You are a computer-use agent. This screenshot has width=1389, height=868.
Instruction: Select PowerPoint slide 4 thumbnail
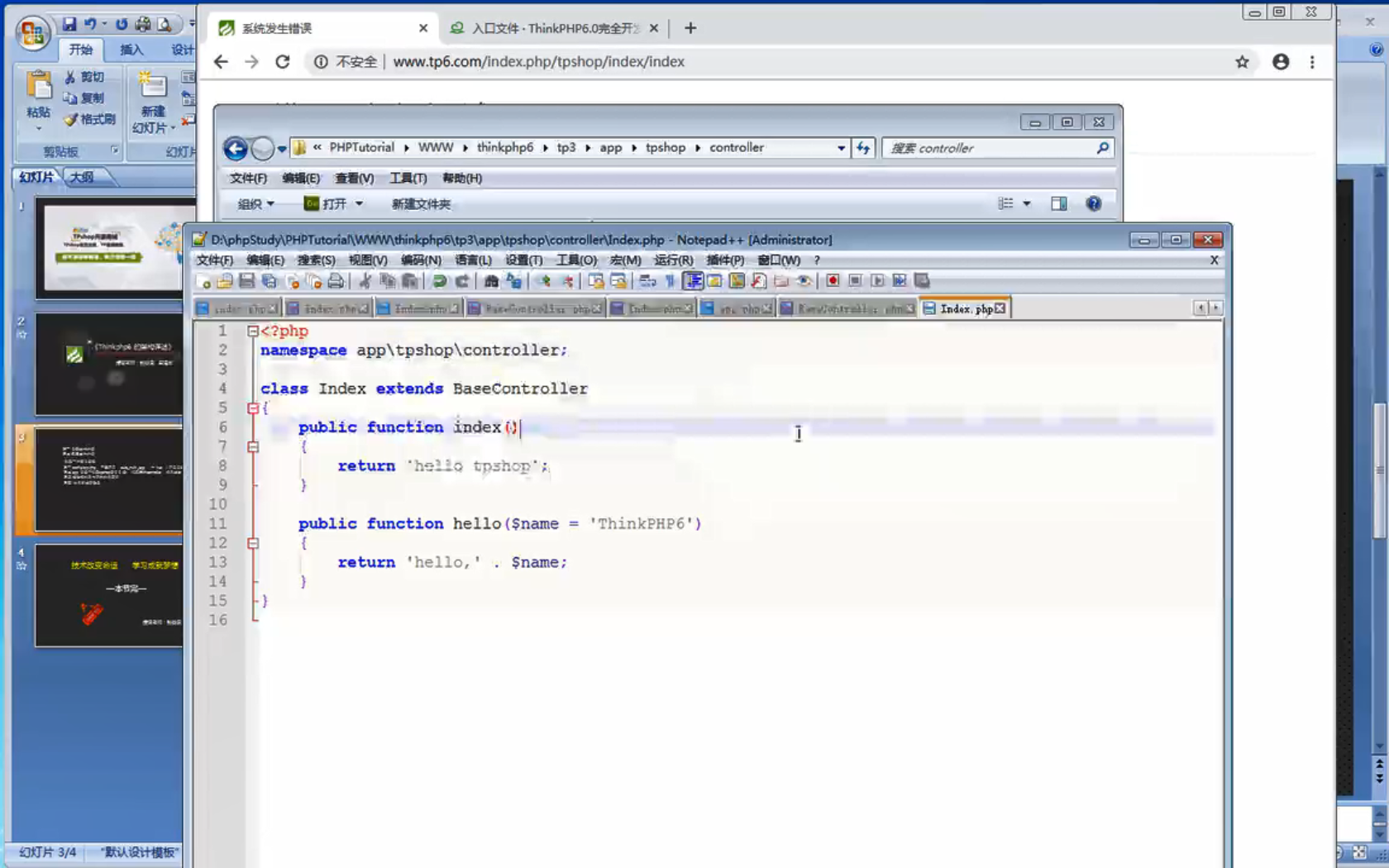pyautogui.click(x=108, y=595)
